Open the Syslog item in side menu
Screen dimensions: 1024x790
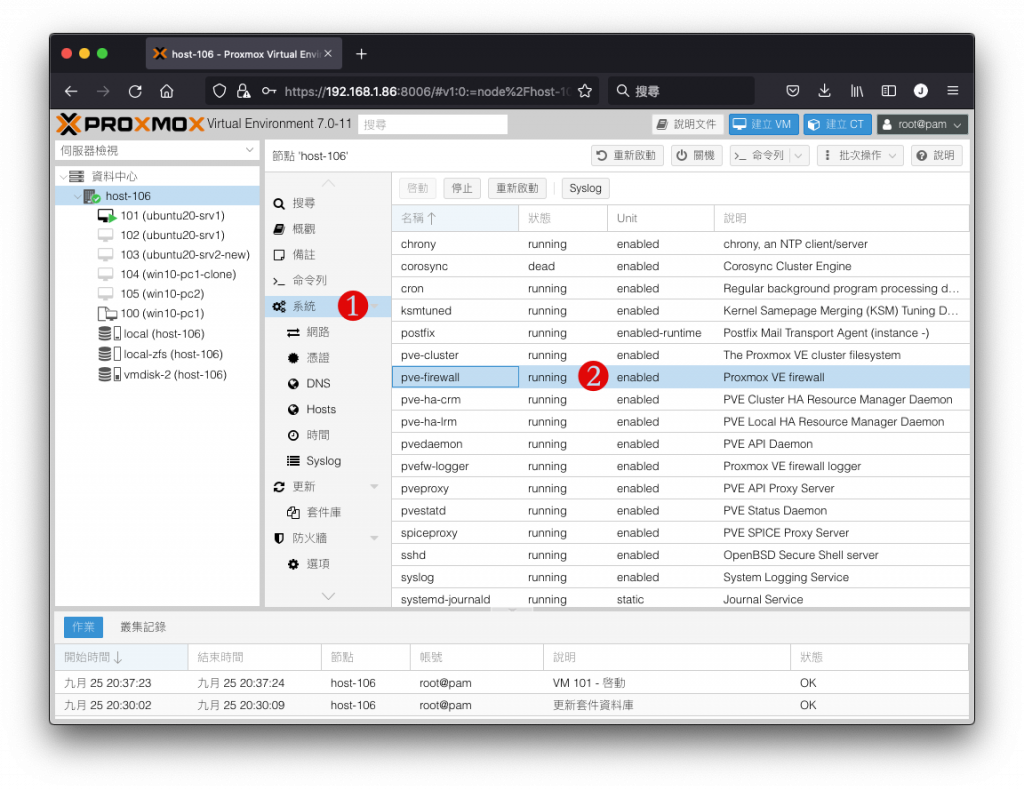click(x=323, y=461)
